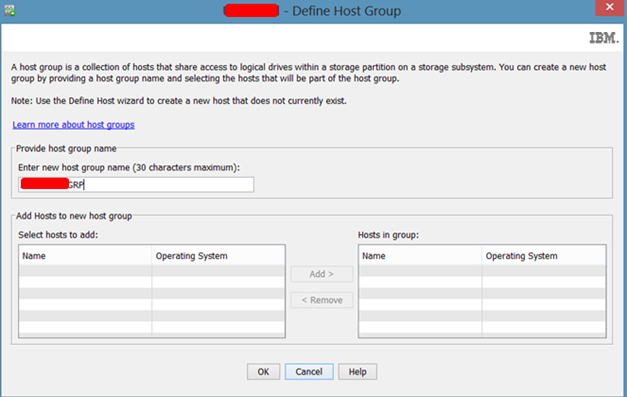Click the Add > button

[x=321, y=274]
